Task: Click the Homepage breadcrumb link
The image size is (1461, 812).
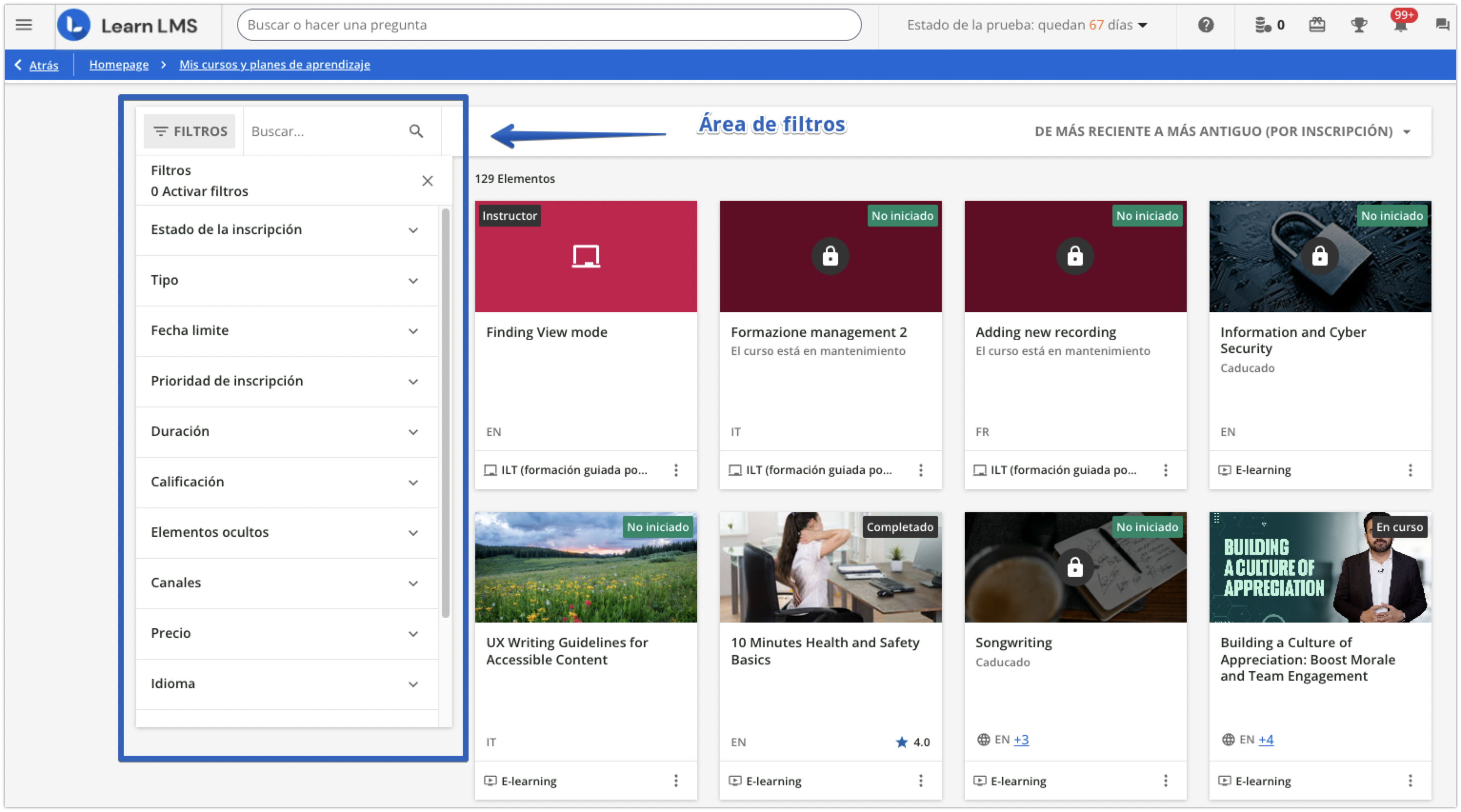Action: click(119, 64)
